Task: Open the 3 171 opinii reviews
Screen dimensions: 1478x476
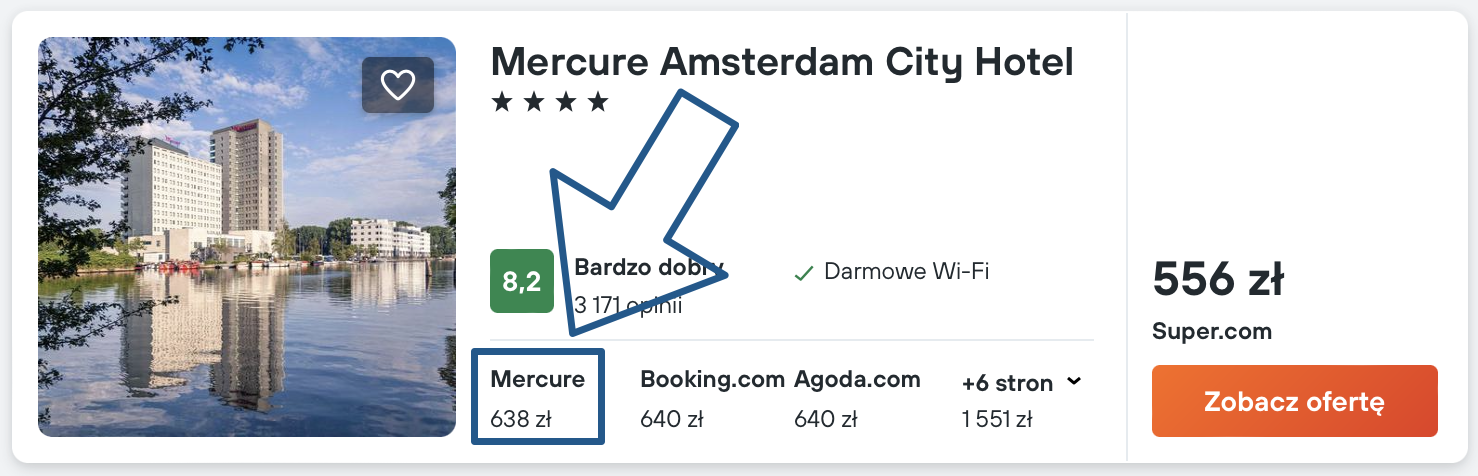Action: pyautogui.click(x=628, y=305)
